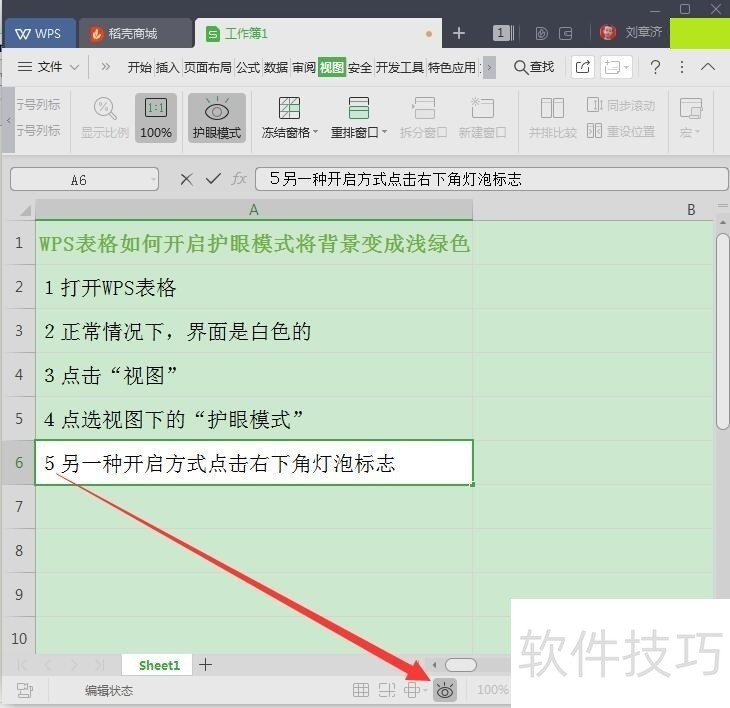Image resolution: width=730 pixels, height=708 pixels.
Task: Click cell reading 3 点击“视图”
Action: pos(254,375)
